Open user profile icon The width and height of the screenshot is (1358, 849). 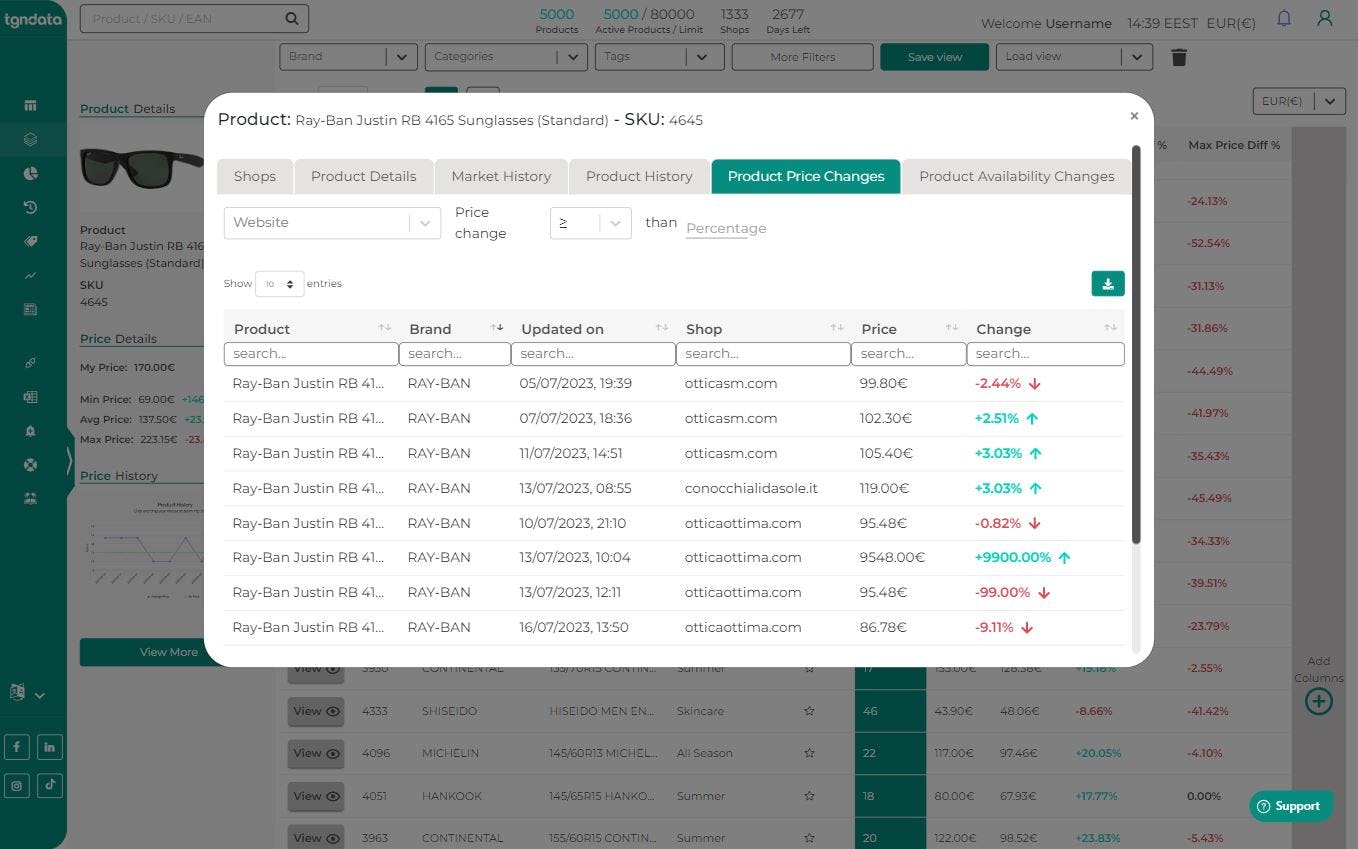click(1325, 19)
